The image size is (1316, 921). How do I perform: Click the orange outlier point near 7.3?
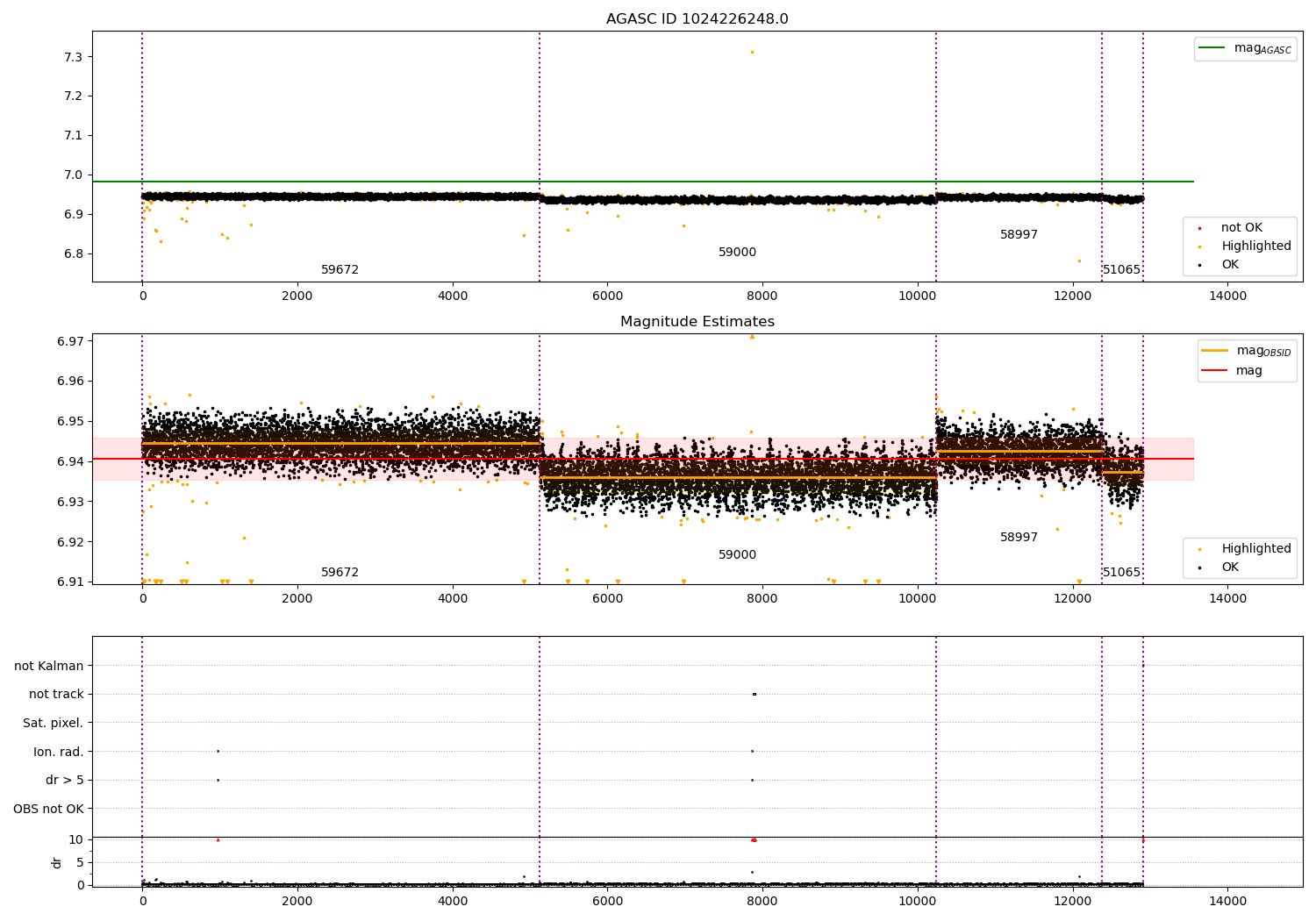pyautogui.click(x=752, y=52)
